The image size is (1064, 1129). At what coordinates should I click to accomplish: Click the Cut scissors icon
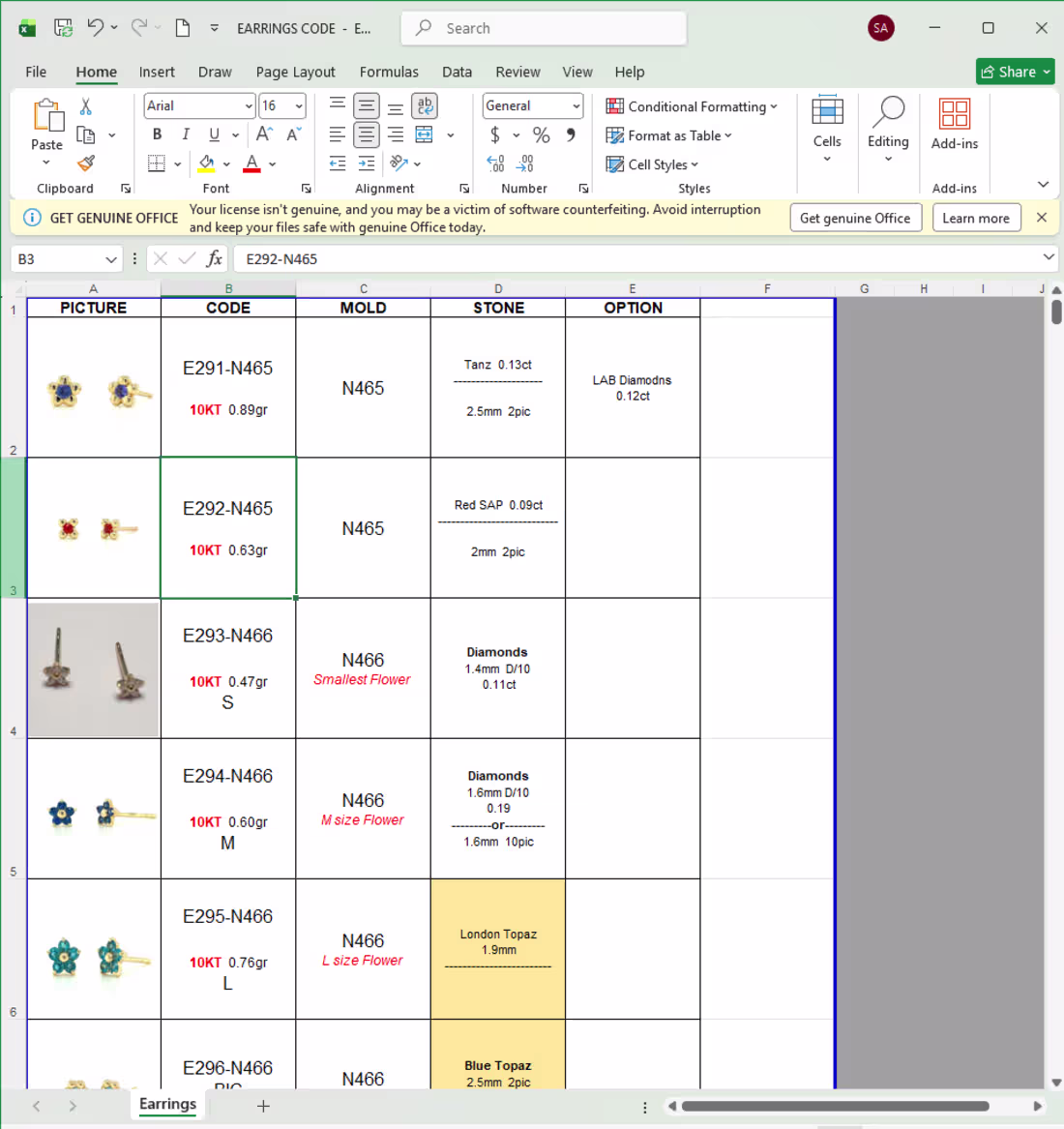[86, 106]
